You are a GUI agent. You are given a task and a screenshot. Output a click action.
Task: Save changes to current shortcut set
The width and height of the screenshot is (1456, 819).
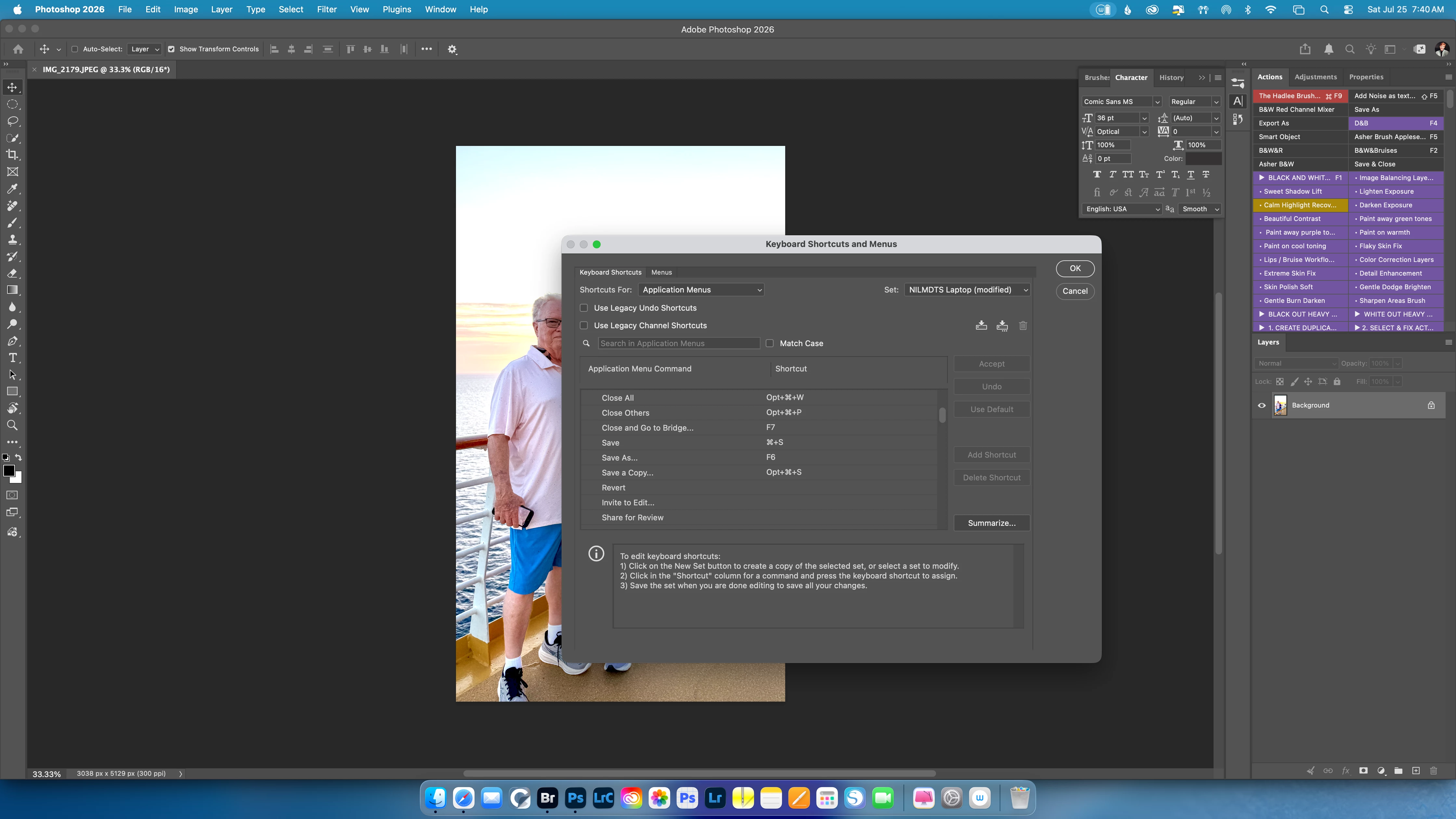[982, 326]
